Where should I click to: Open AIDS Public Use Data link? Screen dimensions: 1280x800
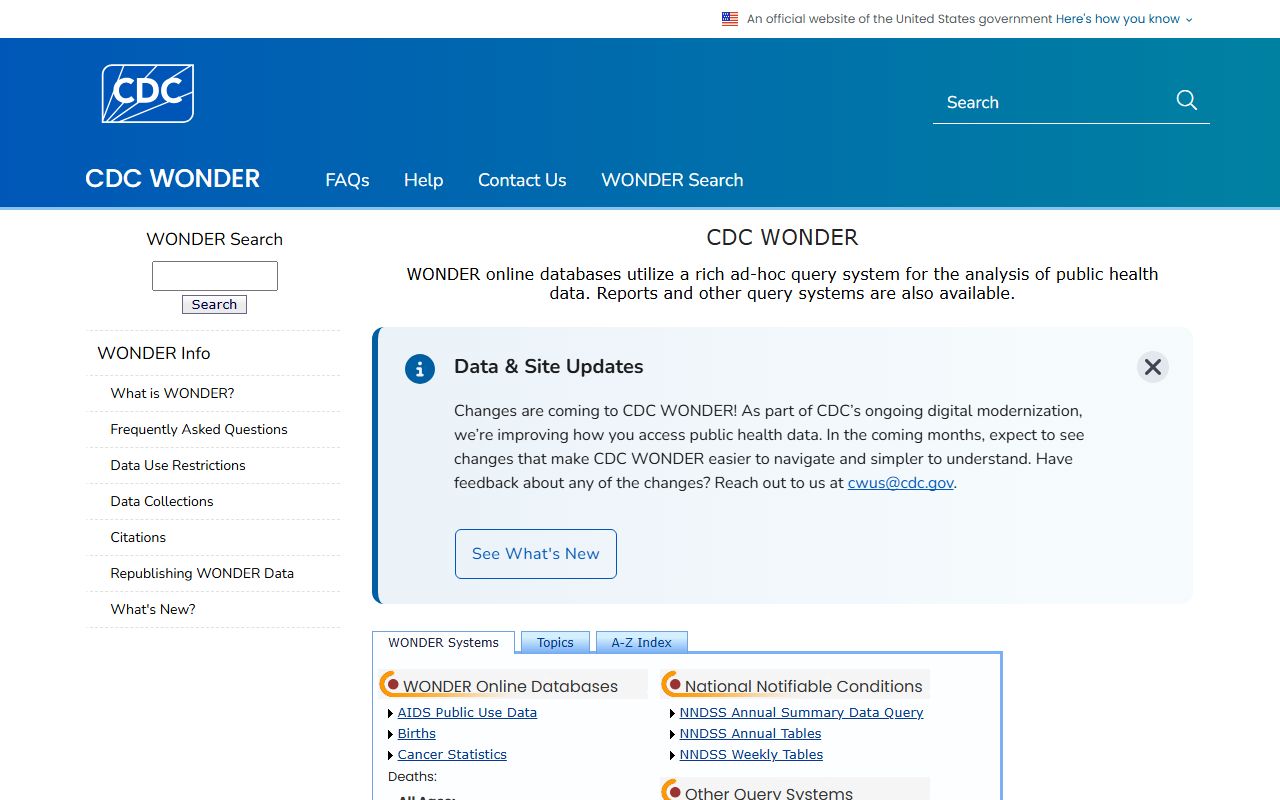pos(467,713)
